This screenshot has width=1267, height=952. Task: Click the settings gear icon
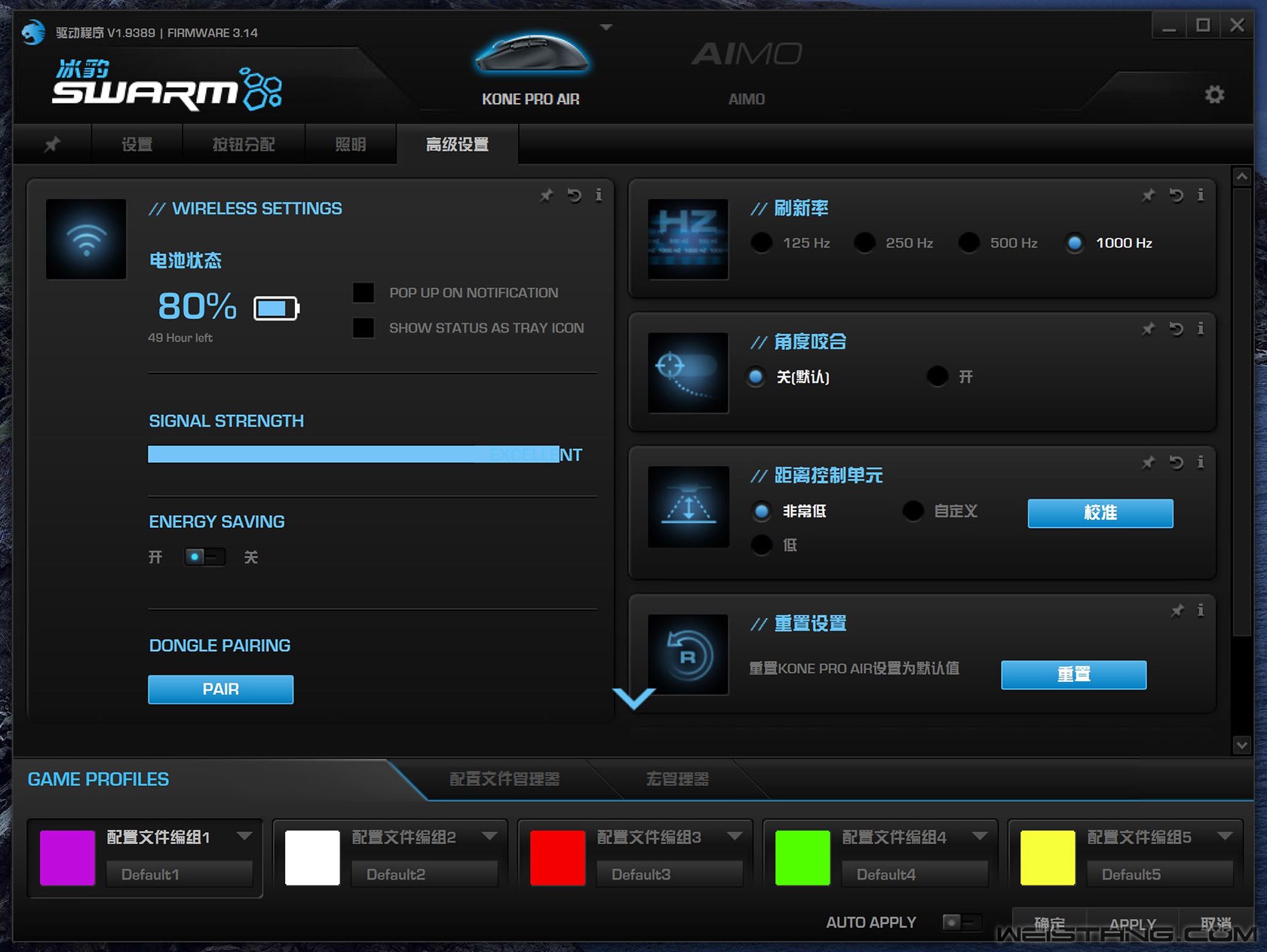(1213, 95)
